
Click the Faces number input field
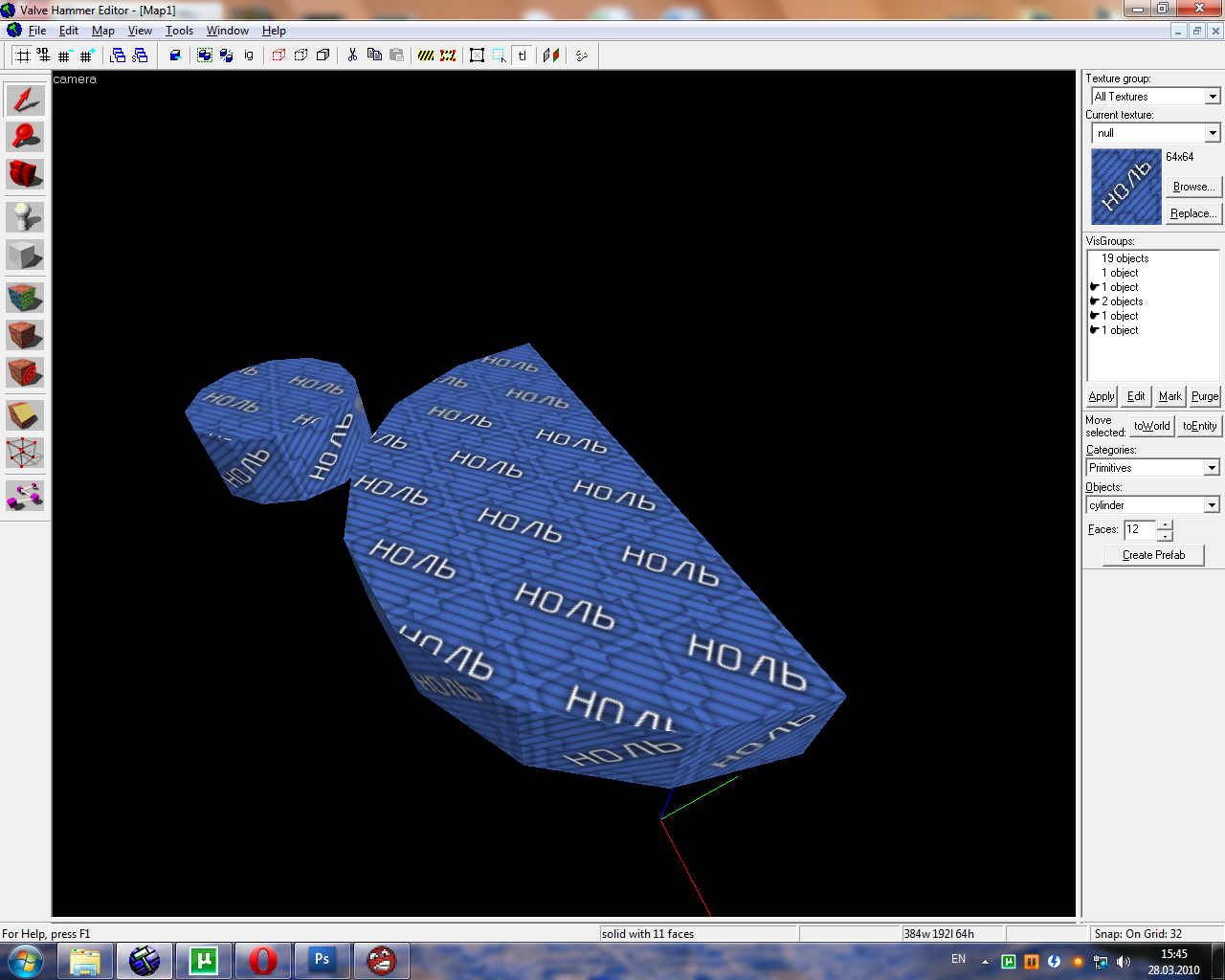1140,529
